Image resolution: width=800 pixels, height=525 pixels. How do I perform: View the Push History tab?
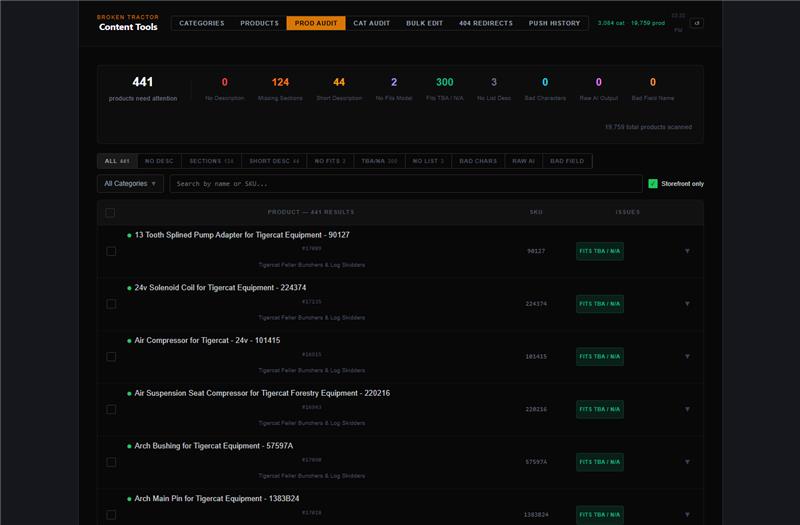point(554,23)
